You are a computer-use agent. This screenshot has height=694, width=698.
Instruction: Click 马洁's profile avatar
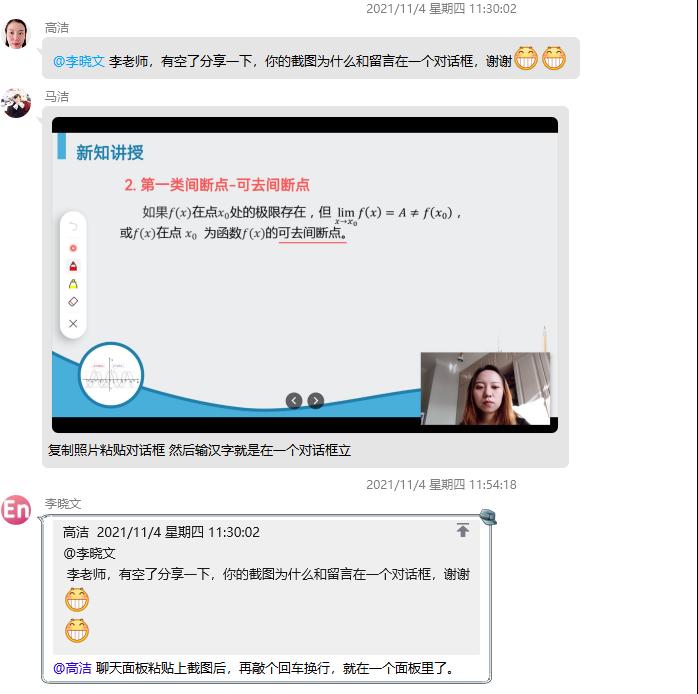click(x=16, y=103)
